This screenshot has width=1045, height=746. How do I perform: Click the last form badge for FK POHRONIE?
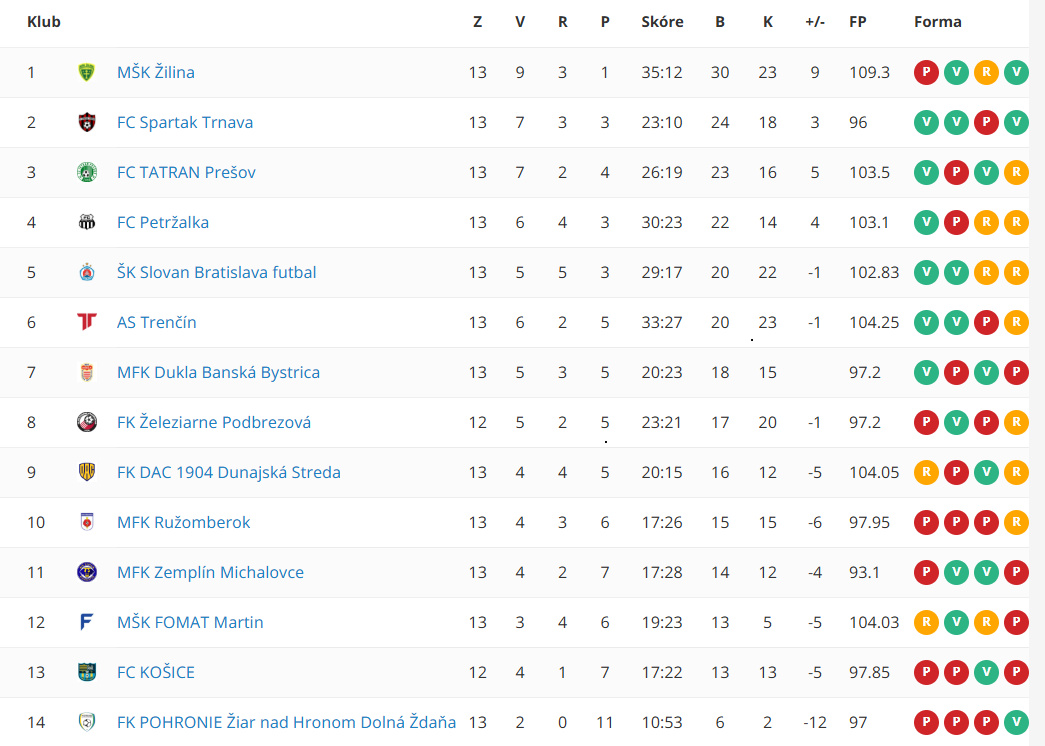(x=1017, y=722)
